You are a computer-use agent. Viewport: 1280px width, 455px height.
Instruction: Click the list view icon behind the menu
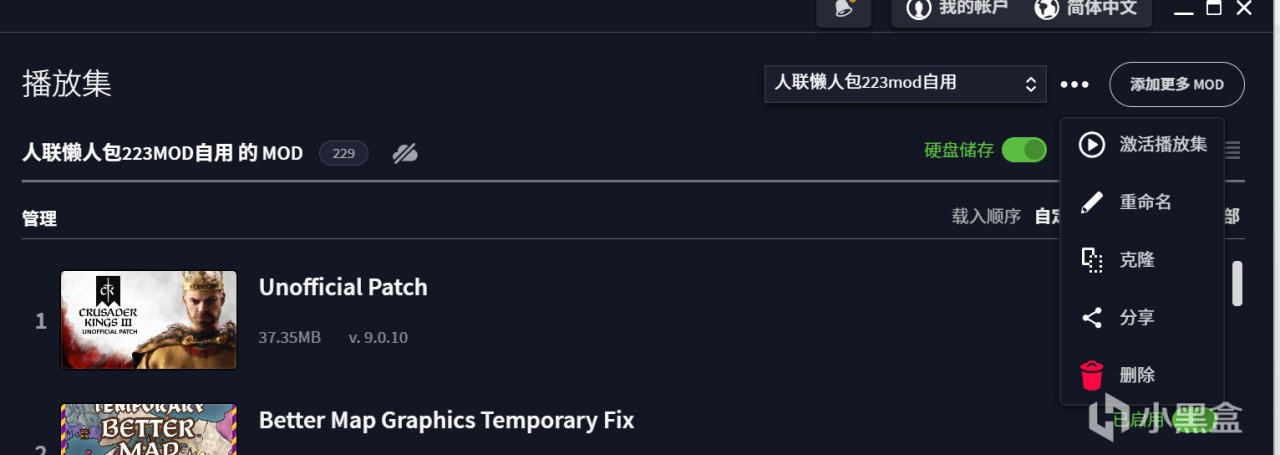click(1233, 150)
